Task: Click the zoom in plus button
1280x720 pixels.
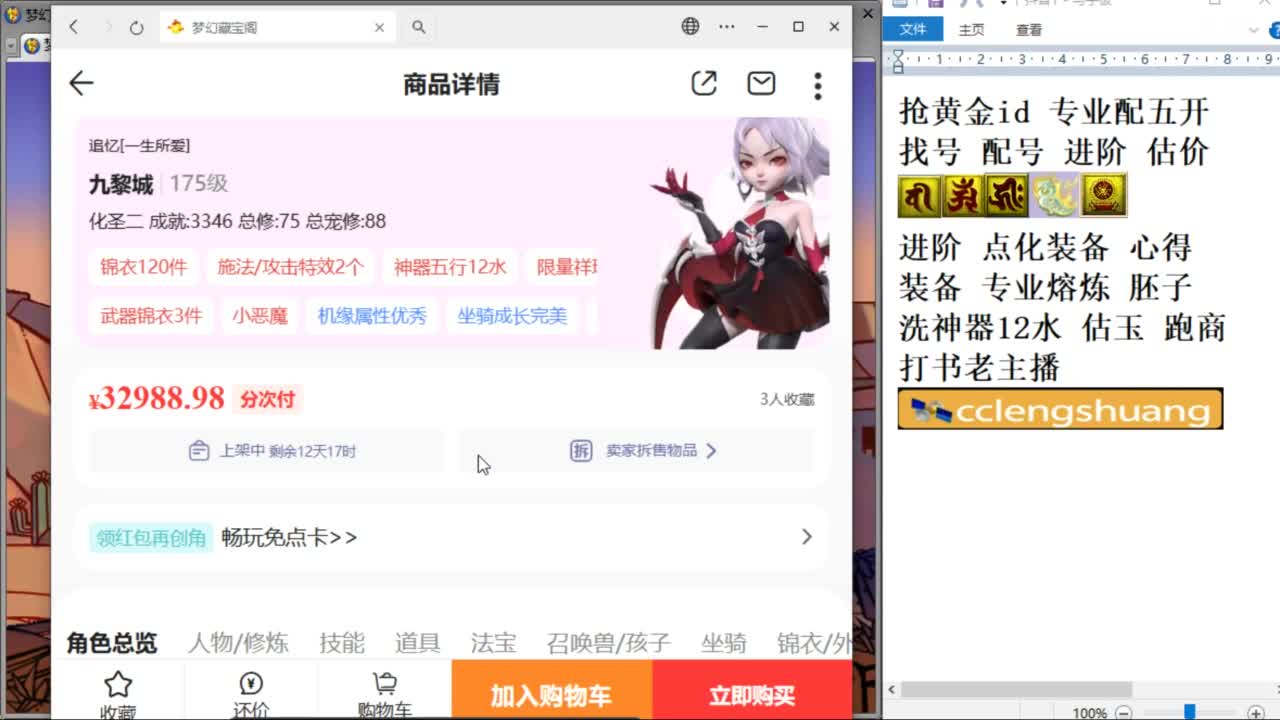Action: point(1255,712)
